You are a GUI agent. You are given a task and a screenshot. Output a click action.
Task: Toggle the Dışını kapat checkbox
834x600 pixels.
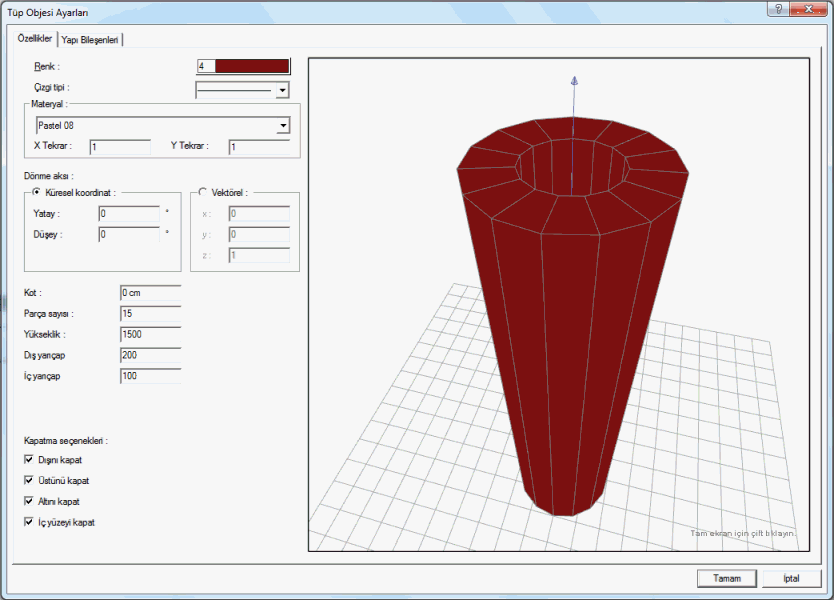pos(29,459)
